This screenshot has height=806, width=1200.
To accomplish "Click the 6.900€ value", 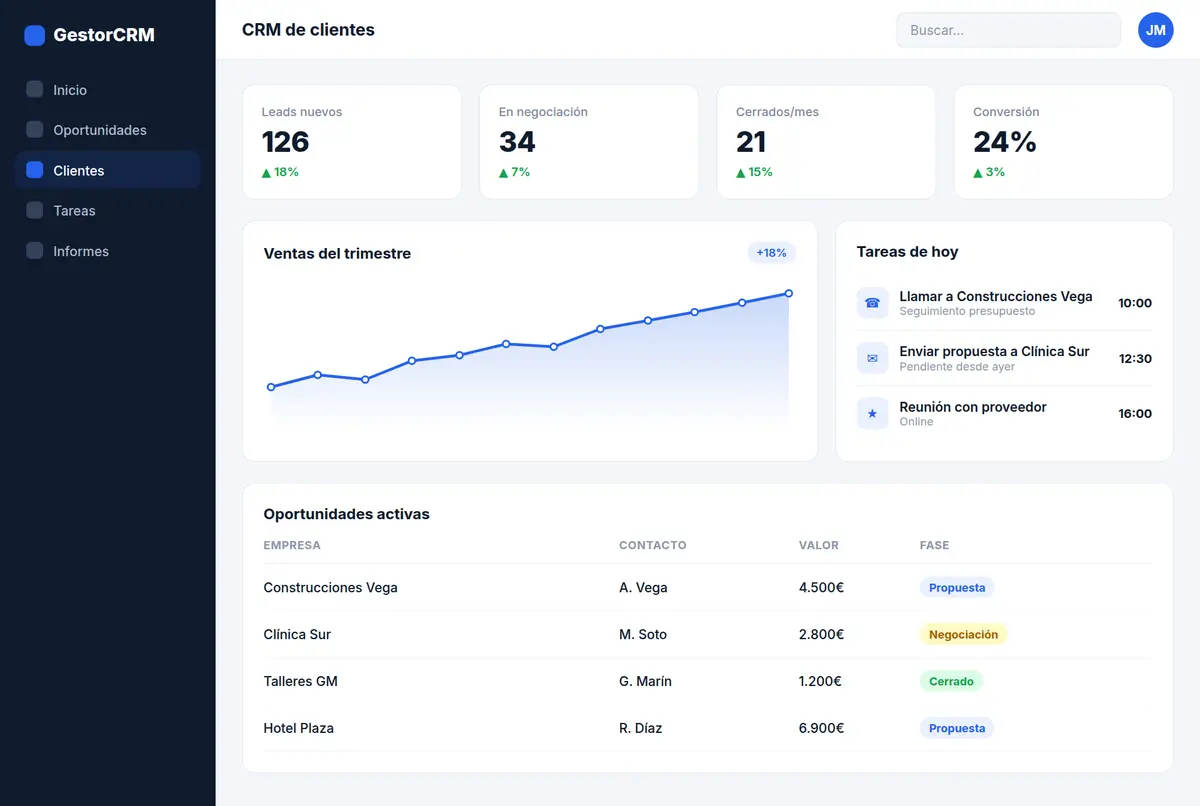I will [x=821, y=728].
